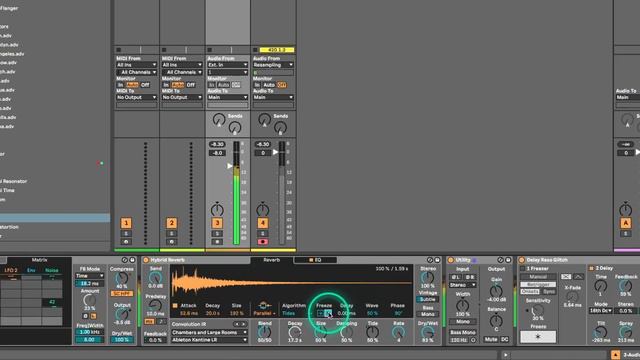Select Sync option in the Freezer section
Screen dimensions: 640x360
[x=548, y=292]
